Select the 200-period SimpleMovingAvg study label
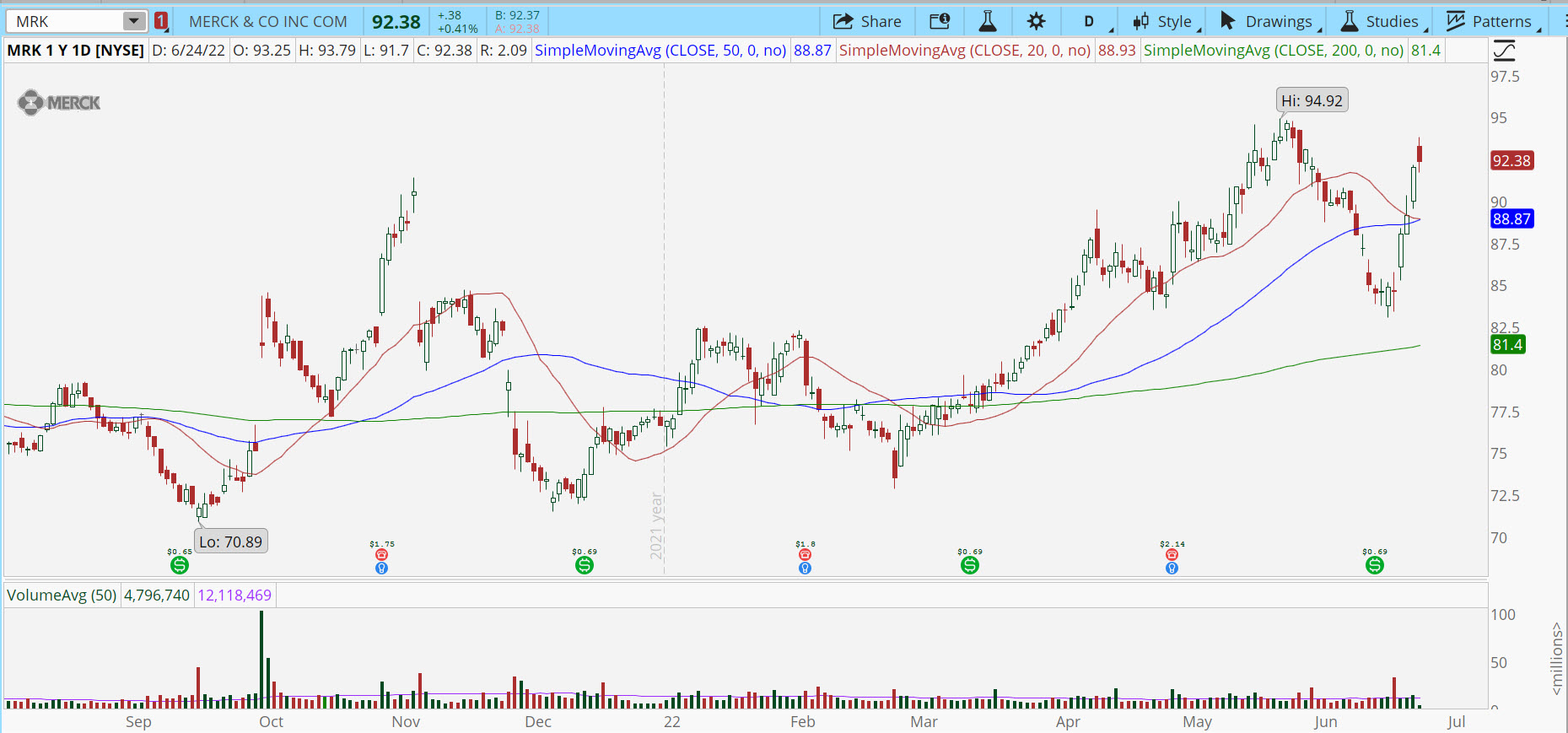Viewport: 1568px width, 733px height. pos(1274,51)
